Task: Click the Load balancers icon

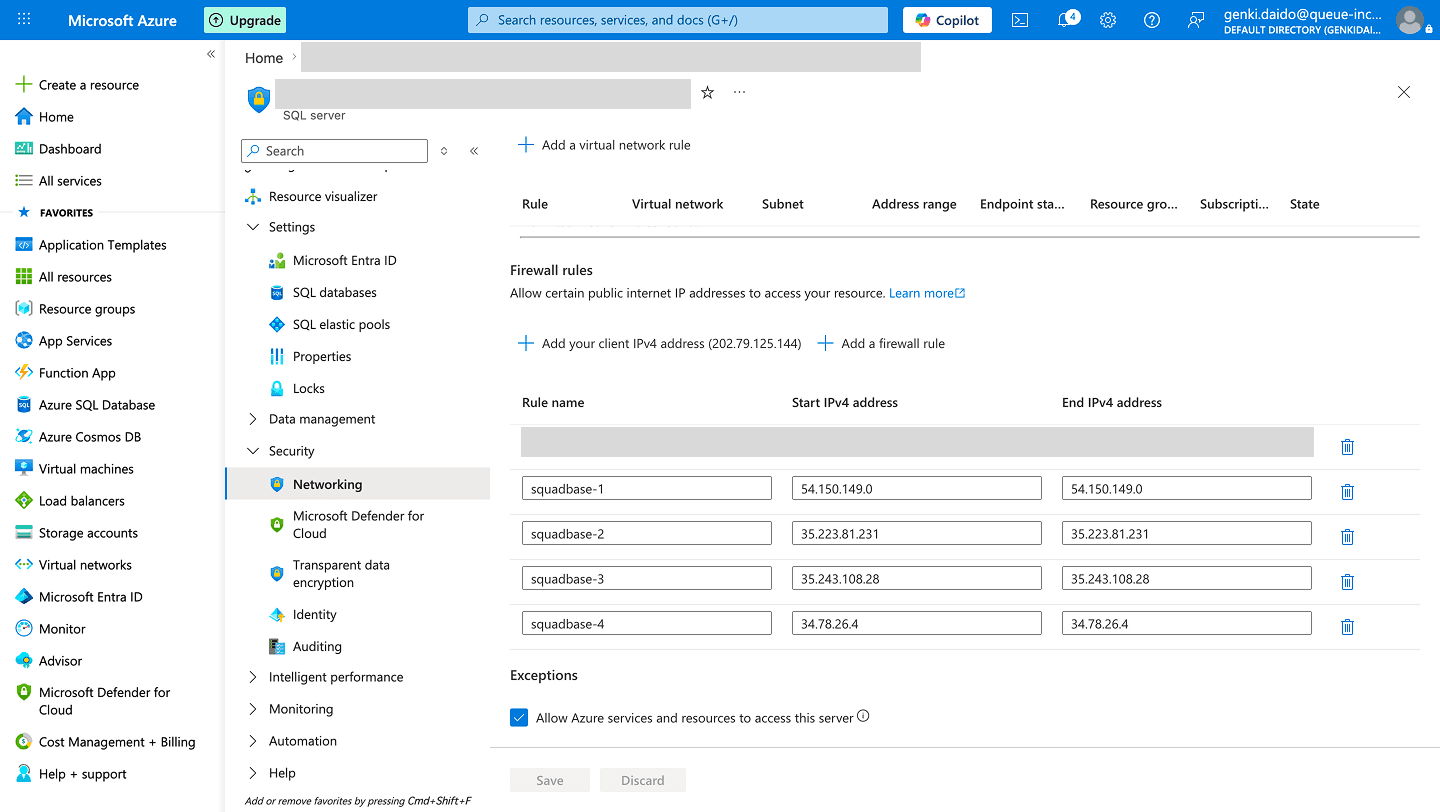Action: tap(24, 501)
